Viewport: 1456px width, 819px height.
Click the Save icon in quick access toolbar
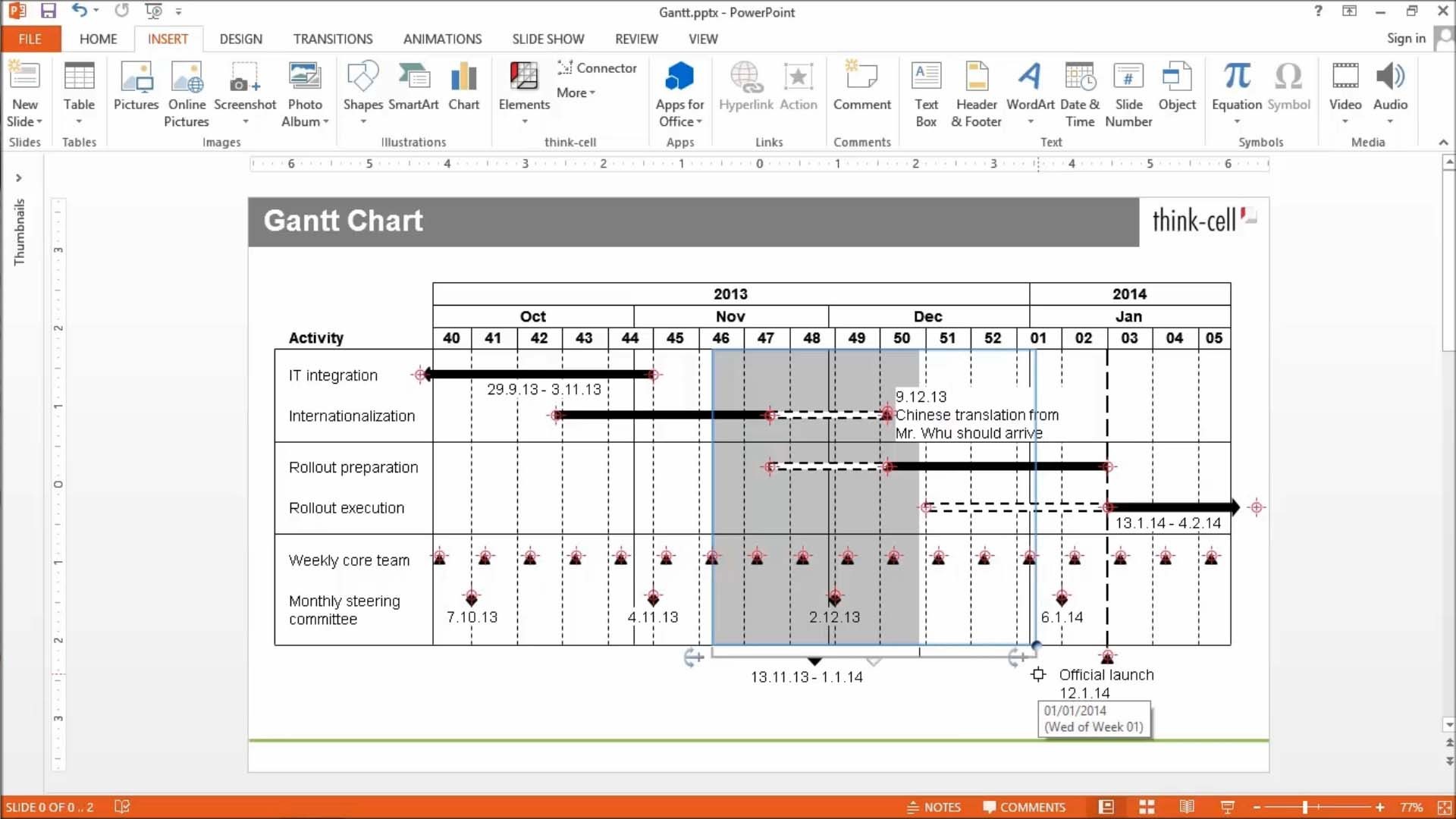point(49,11)
